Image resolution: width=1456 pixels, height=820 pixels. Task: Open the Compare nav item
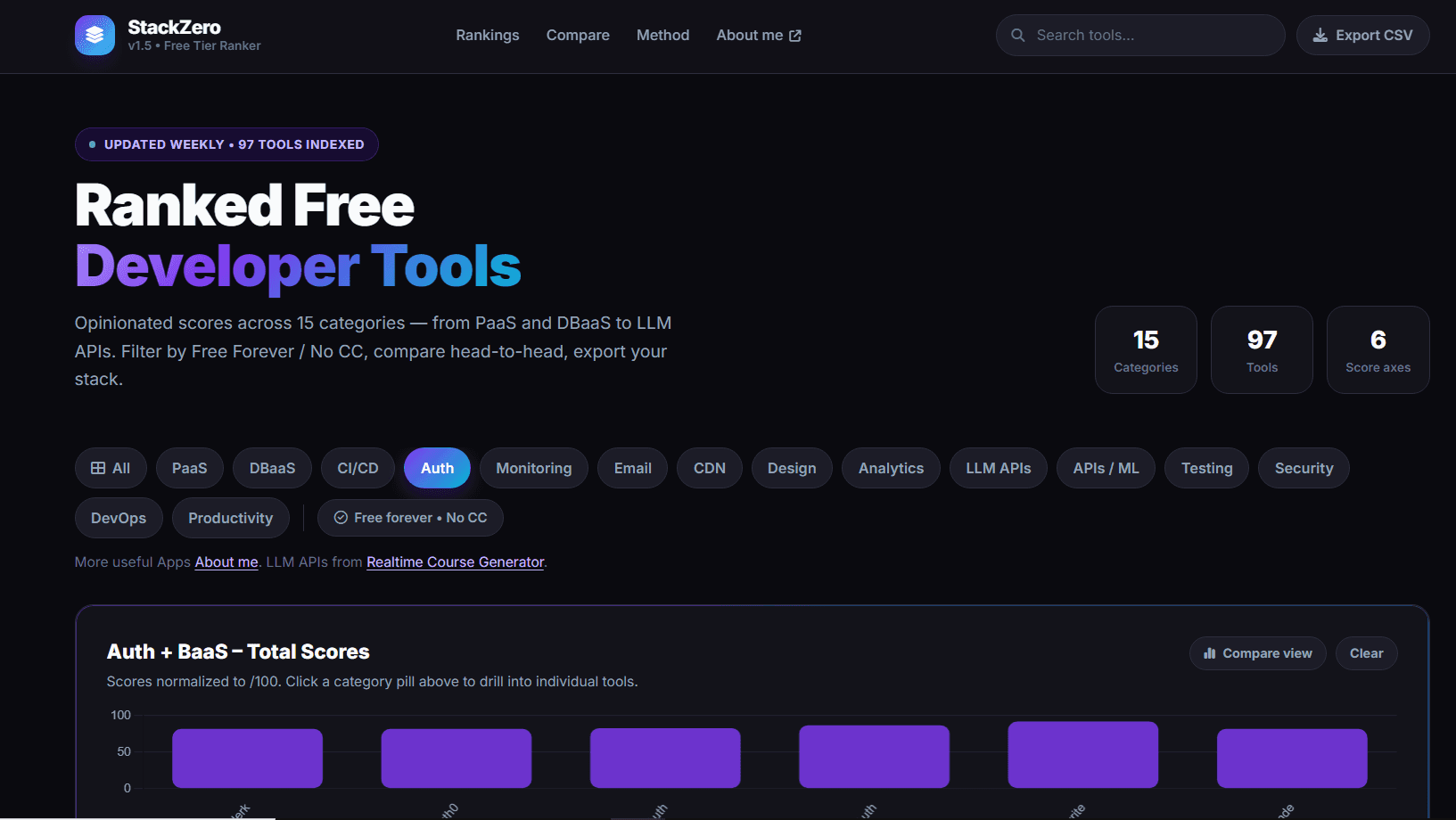tap(578, 36)
